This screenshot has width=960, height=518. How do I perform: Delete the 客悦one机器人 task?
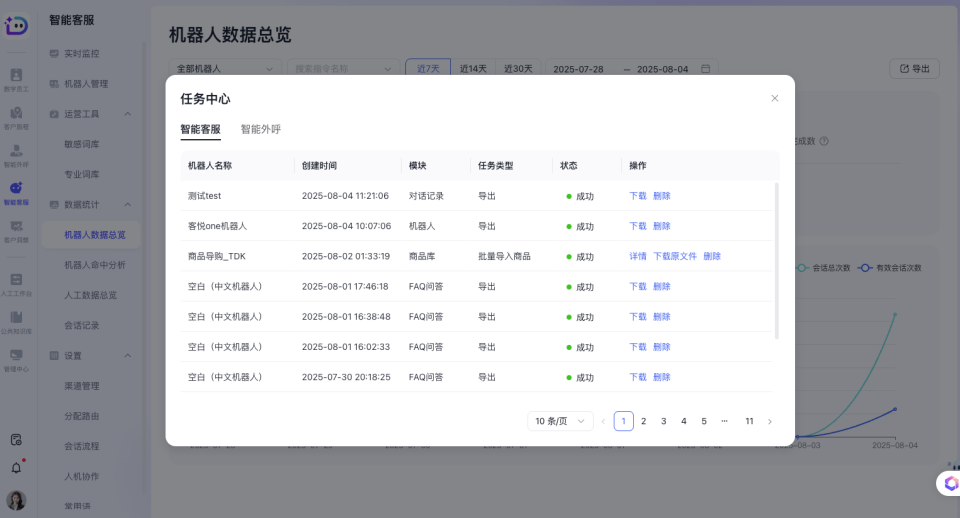661,226
